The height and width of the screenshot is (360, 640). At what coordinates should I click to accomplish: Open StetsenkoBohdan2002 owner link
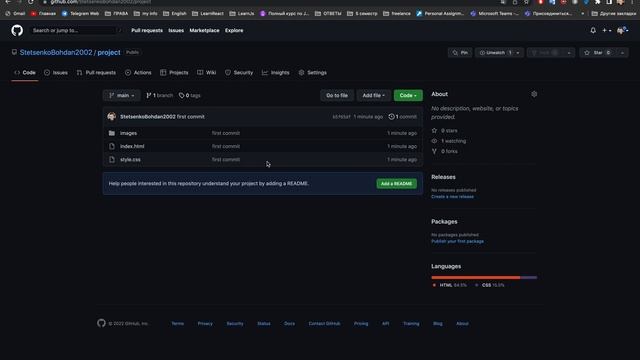(x=56, y=53)
